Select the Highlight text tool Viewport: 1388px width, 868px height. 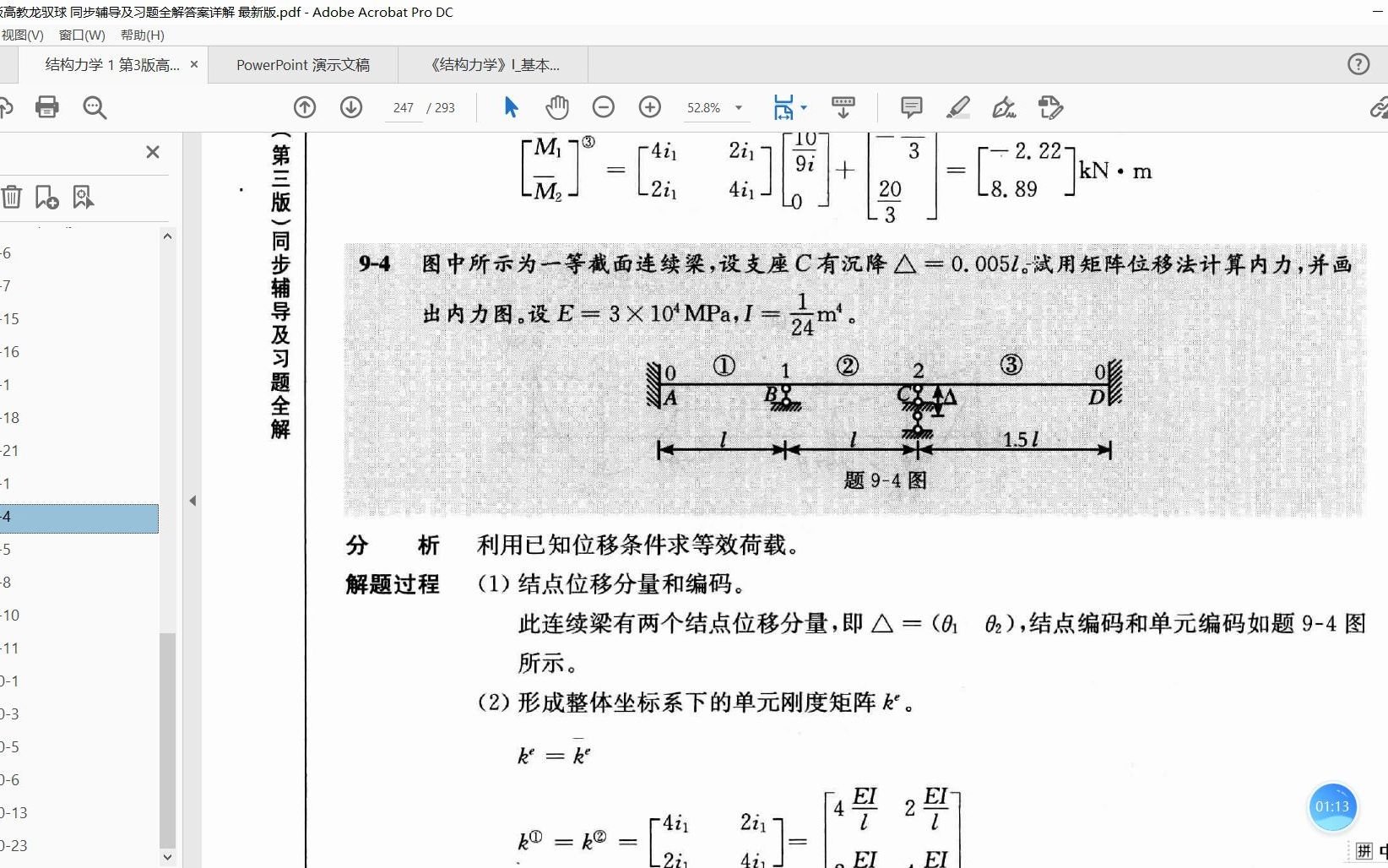click(957, 107)
